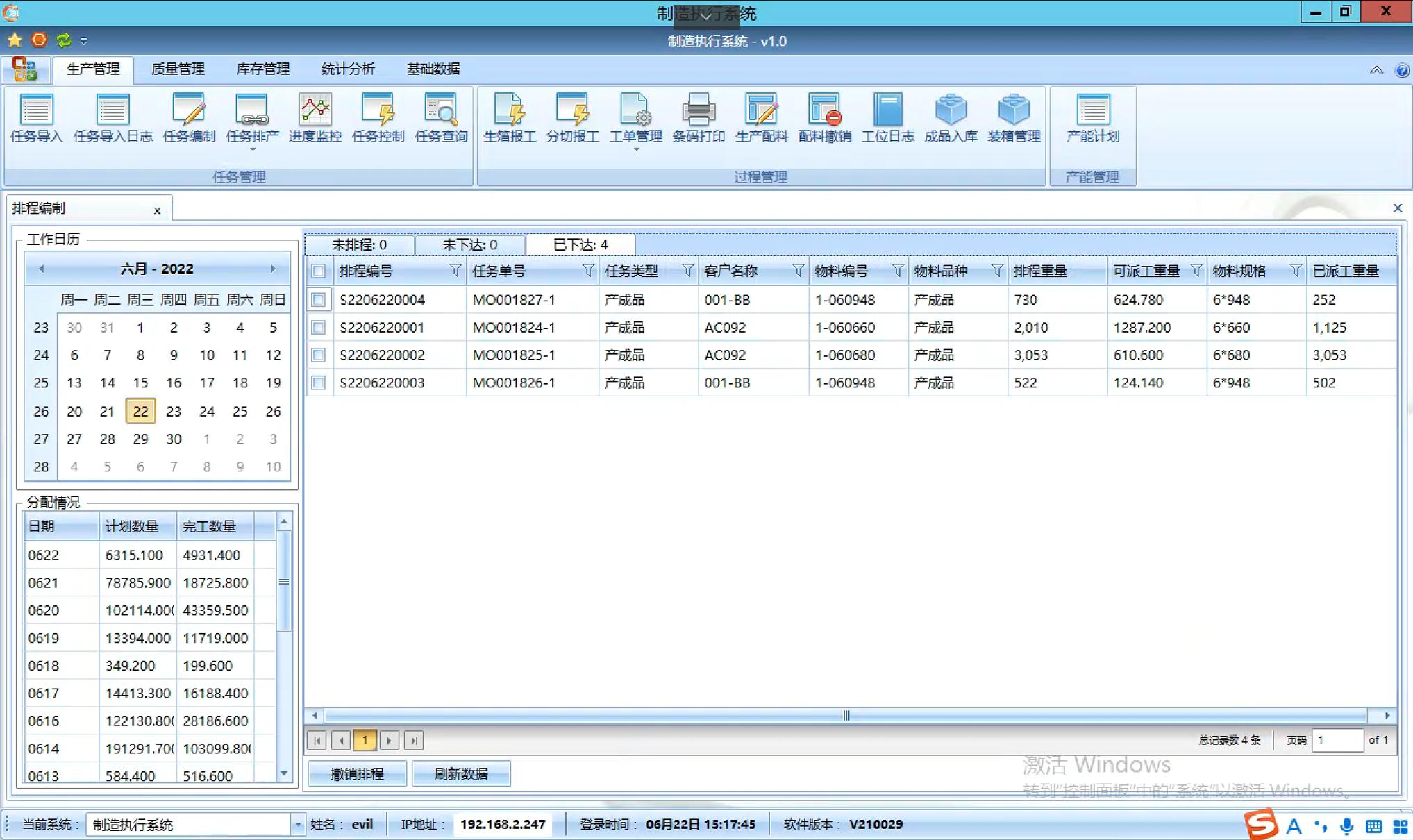Go to next month in calendar
The width and height of the screenshot is (1413, 840).
coord(273,269)
